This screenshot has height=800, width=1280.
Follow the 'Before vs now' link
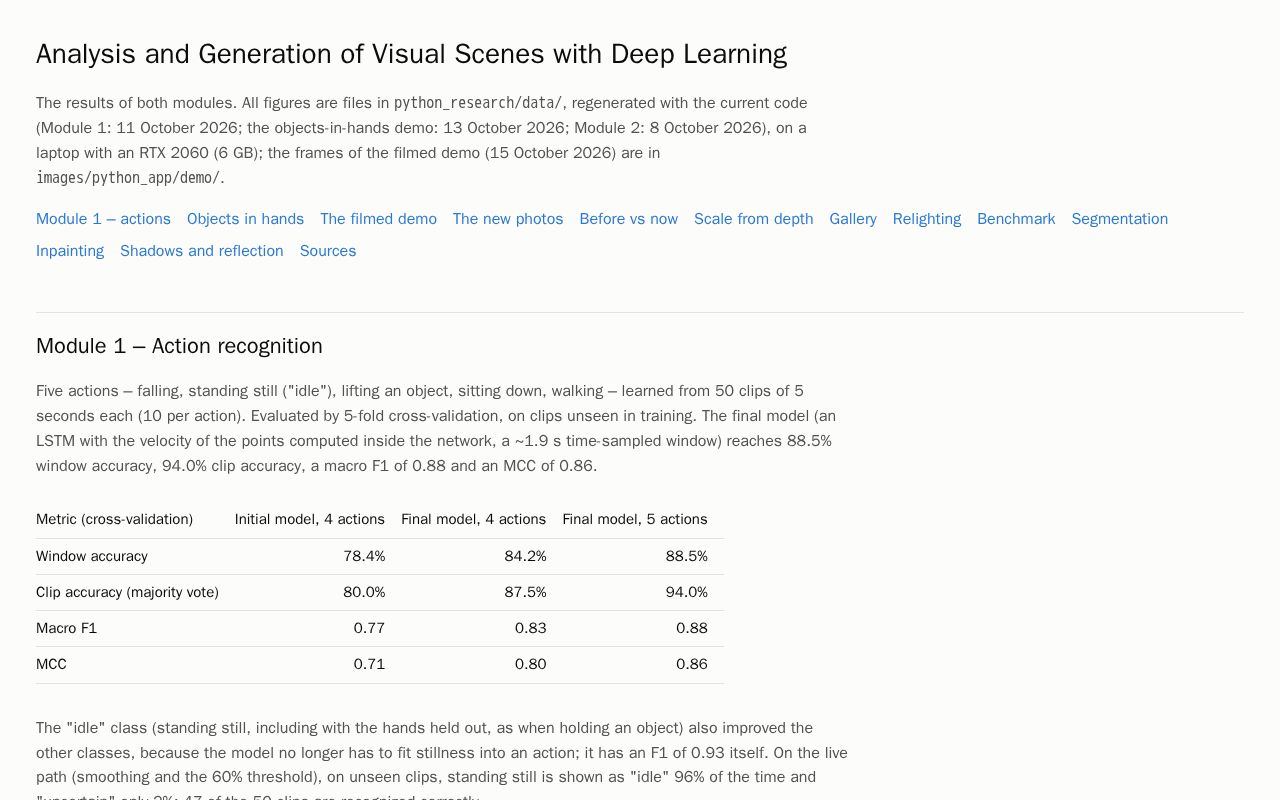pyautogui.click(x=629, y=219)
